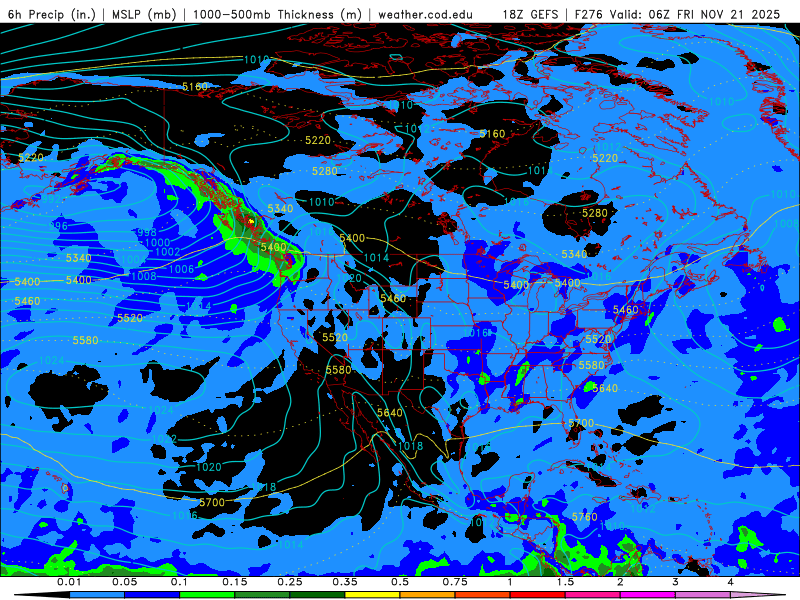Click the '1000' isobar label
This screenshot has width=800, height=600.
(158, 242)
